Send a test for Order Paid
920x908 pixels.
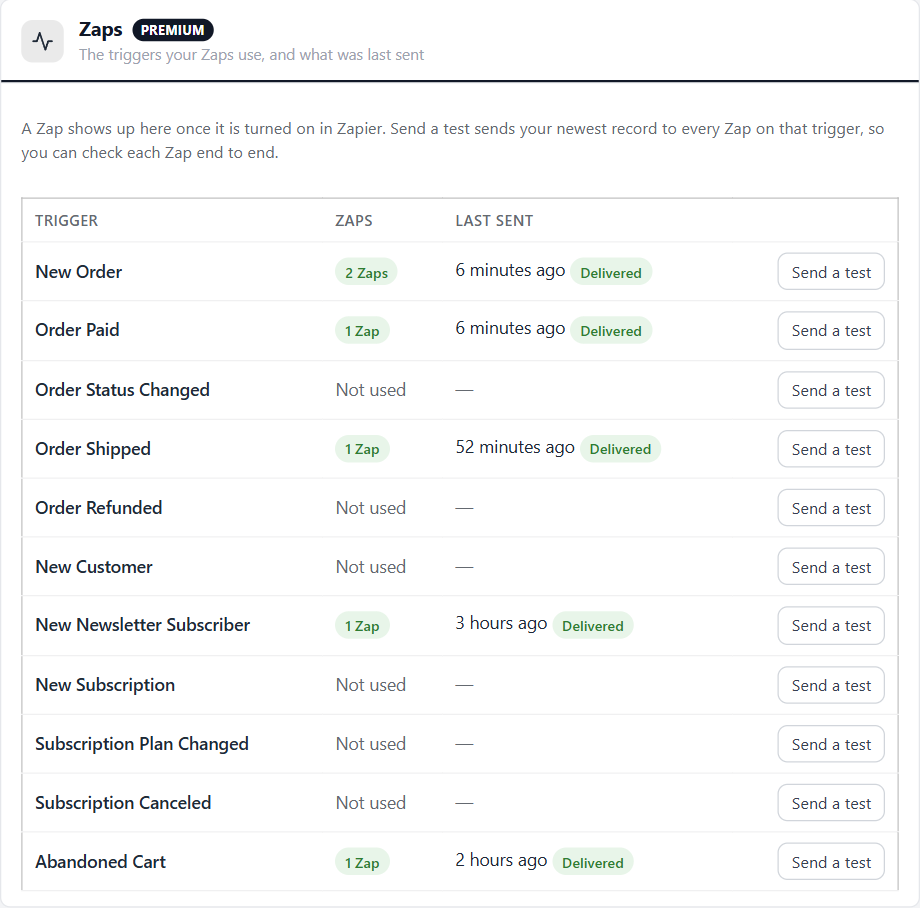point(831,330)
